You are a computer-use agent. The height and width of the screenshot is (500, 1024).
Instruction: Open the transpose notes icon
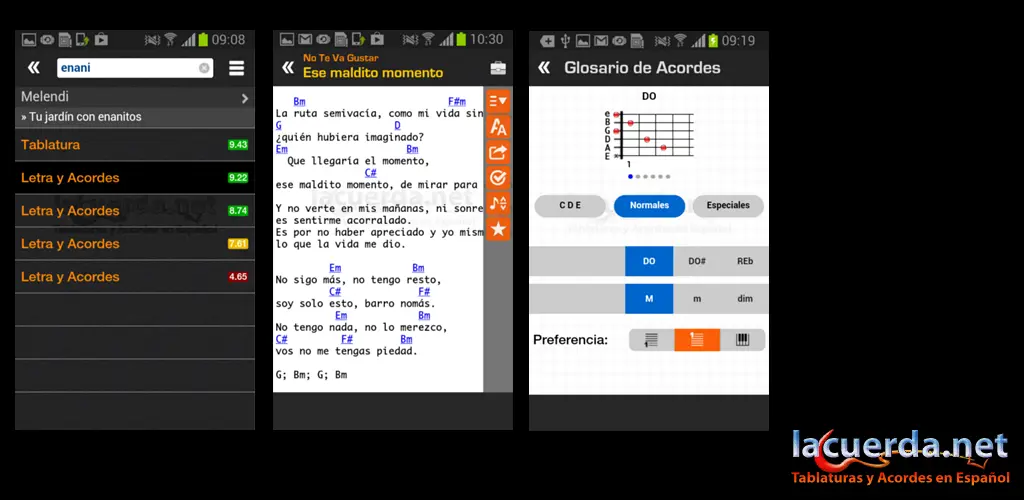coord(498,203)
